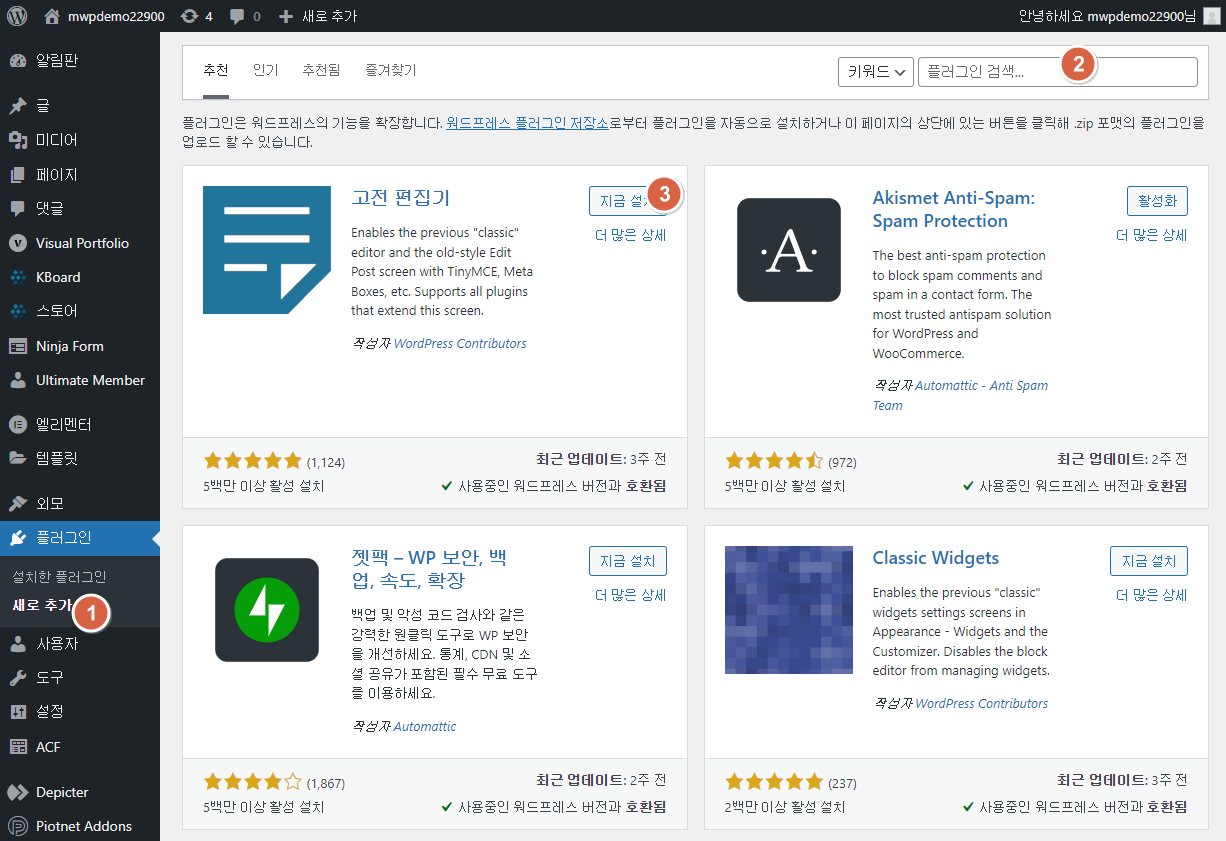Open 젯팩 – WP 보안 plugin title

coord(430,569)
